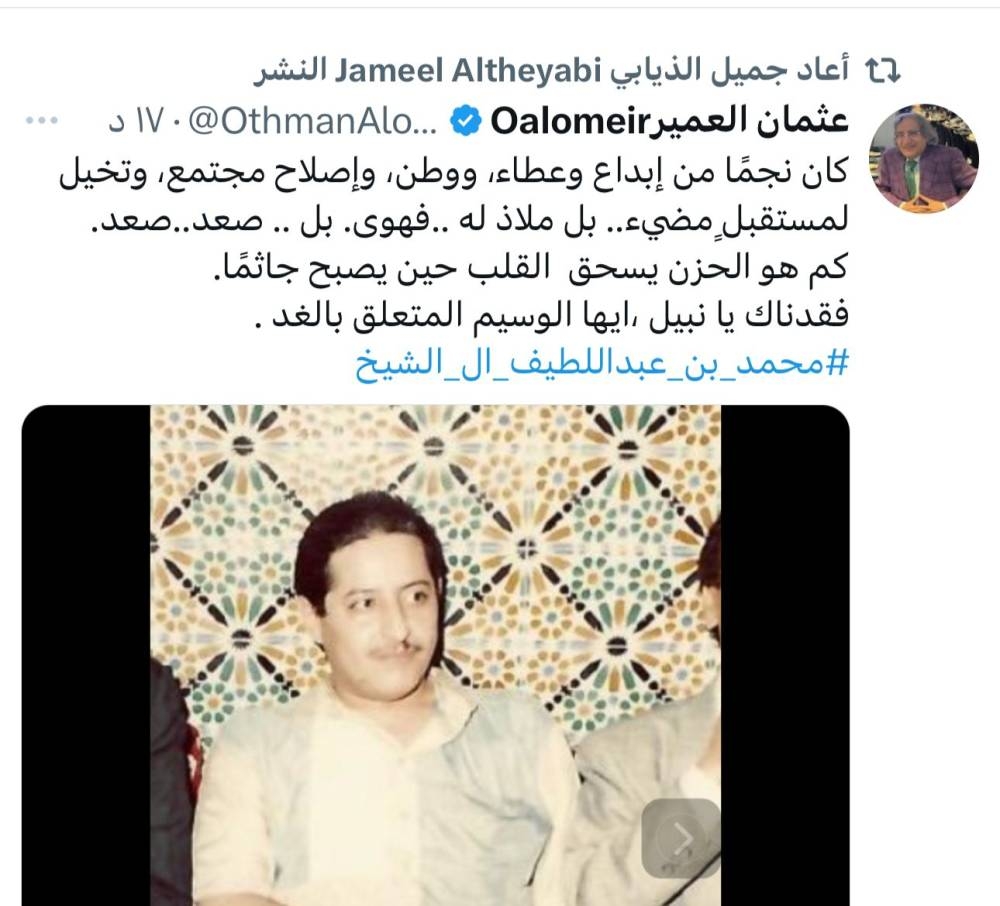Click the tweet line starting فقدناك يا نبيل
1000x906 pixels.
[551, 316]
